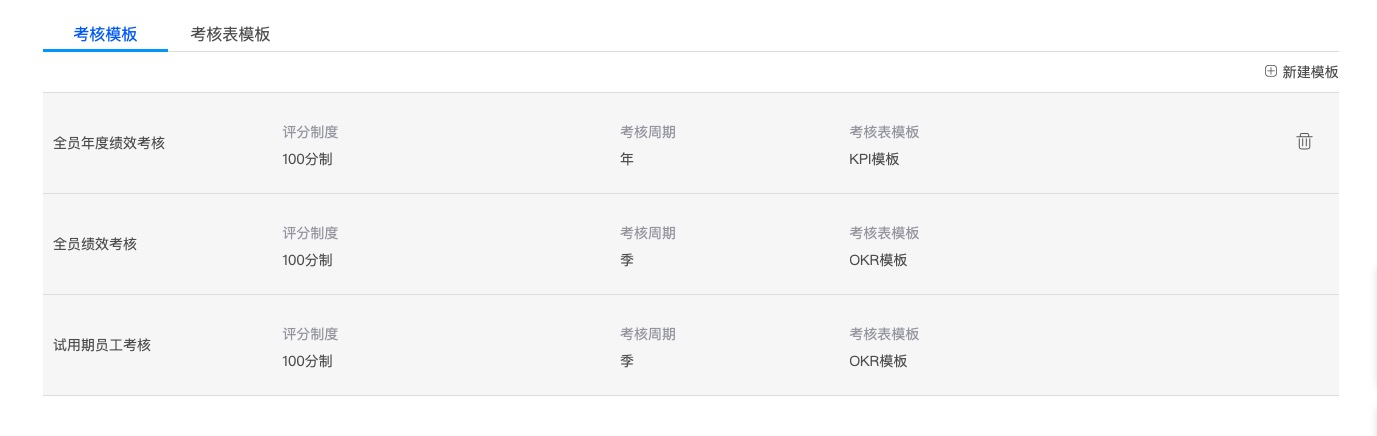The width and height of the screenshot is (1377, 436).
Task: Click the 考核表模板 label in 试用期员工考核 row
Action: point(884,334)
